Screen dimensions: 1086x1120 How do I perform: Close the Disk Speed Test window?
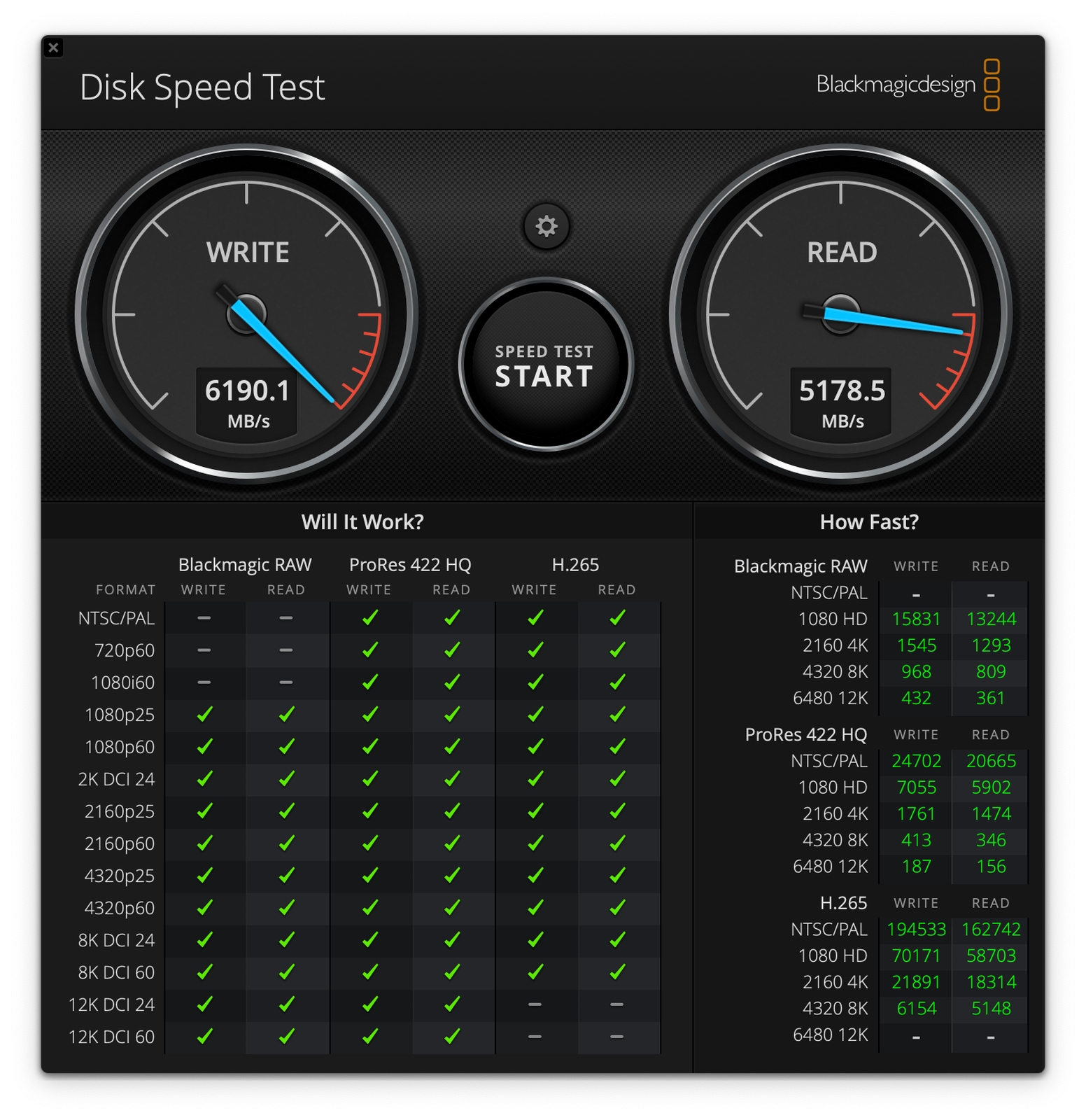(x=53, y=48)
